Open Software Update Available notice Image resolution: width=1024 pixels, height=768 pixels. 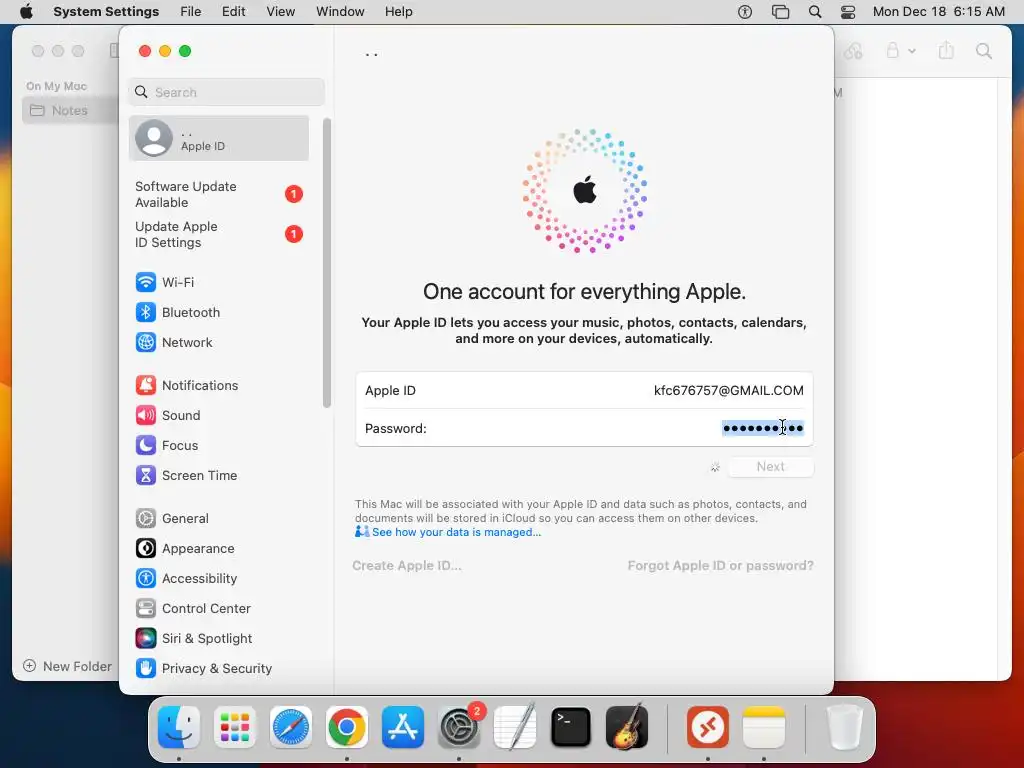219,195
